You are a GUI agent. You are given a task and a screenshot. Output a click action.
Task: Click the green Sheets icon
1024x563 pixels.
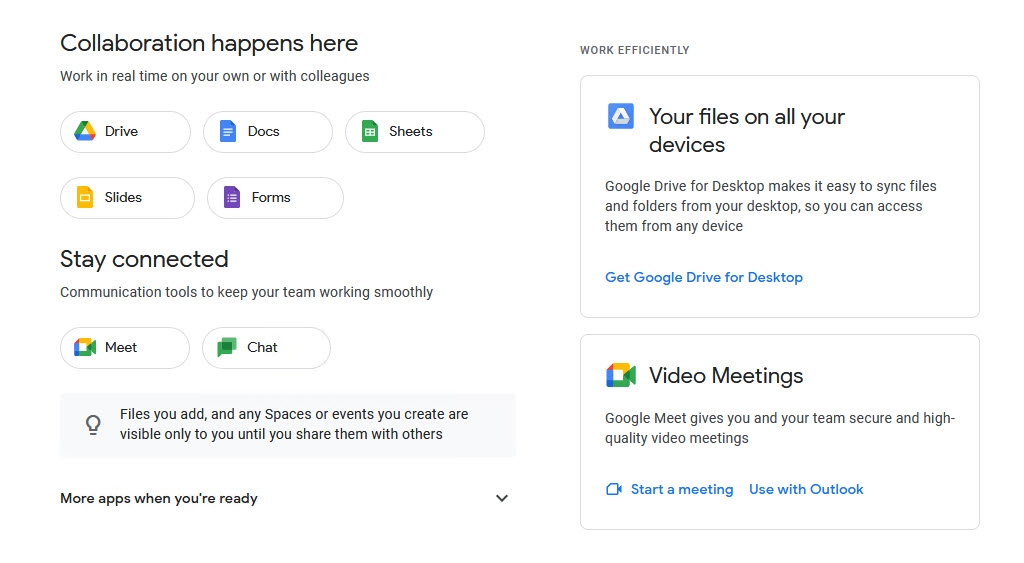click(x=370, y=131)
